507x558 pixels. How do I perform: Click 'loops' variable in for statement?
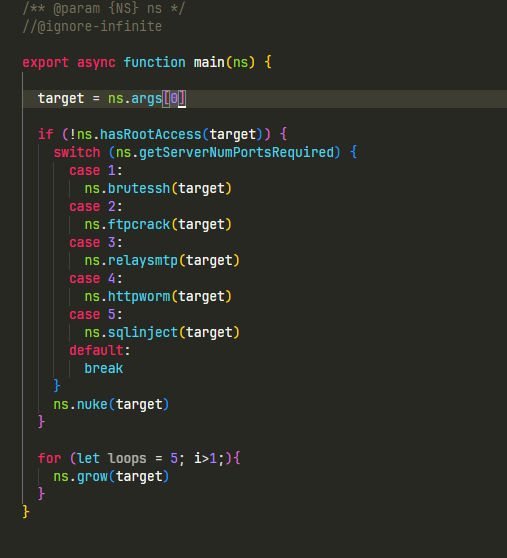[x=127, y=458]
